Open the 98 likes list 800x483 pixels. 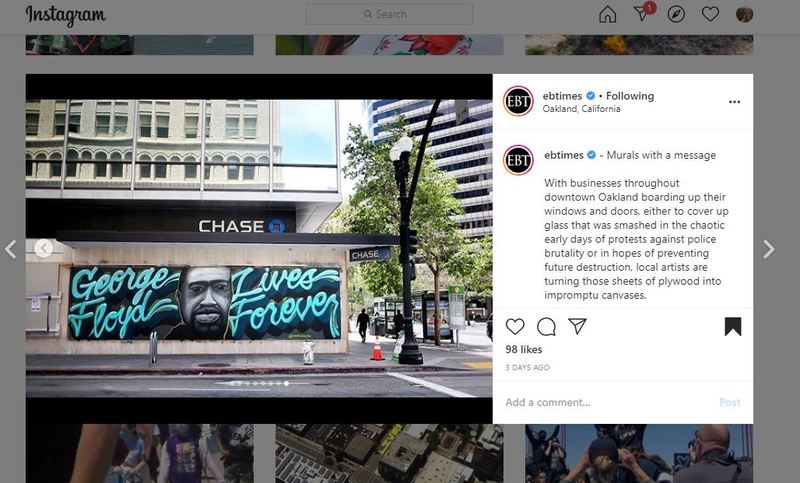tap(523, 349)
